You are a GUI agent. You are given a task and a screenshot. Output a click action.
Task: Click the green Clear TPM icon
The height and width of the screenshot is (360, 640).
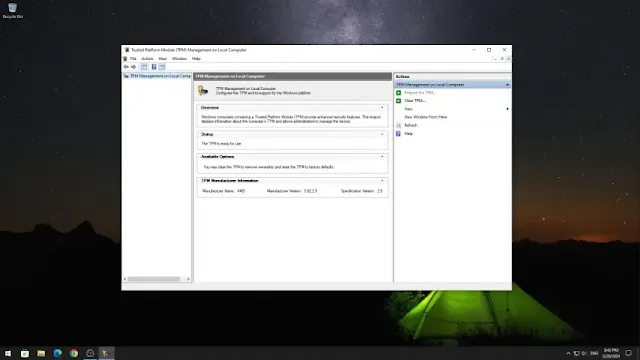pyautogui.click(x=399, y=101)
